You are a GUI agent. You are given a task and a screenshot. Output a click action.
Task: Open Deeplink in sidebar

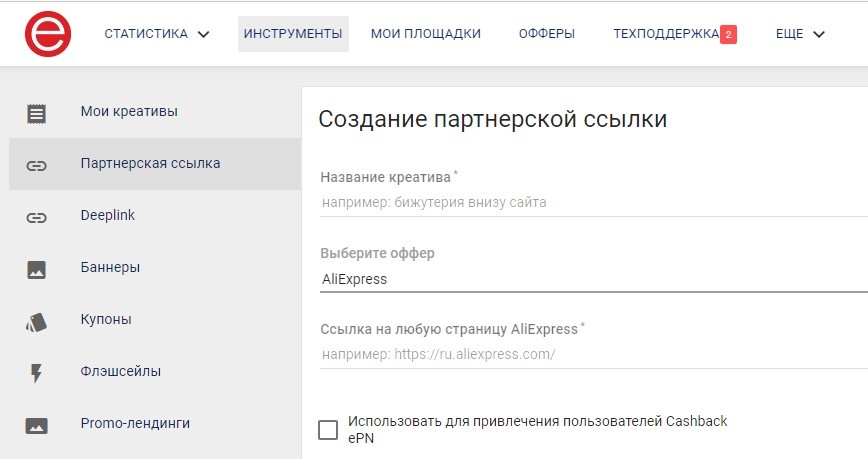(x=155, y=216)
